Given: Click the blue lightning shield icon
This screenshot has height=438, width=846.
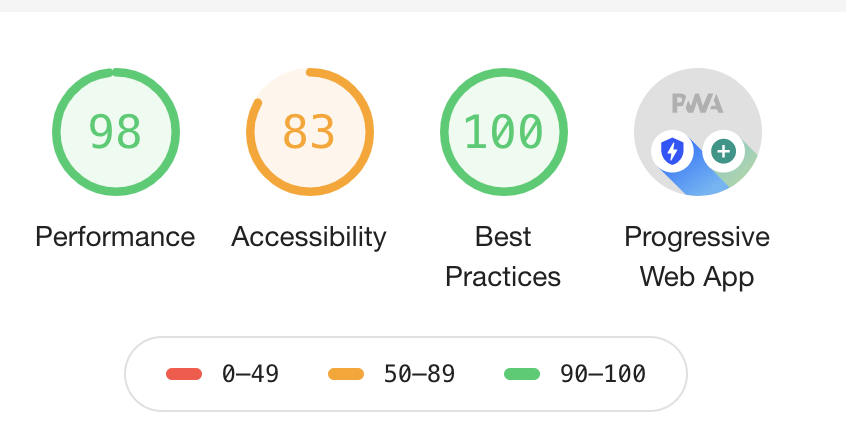Looking at the screenshot, I should (672, 152).
